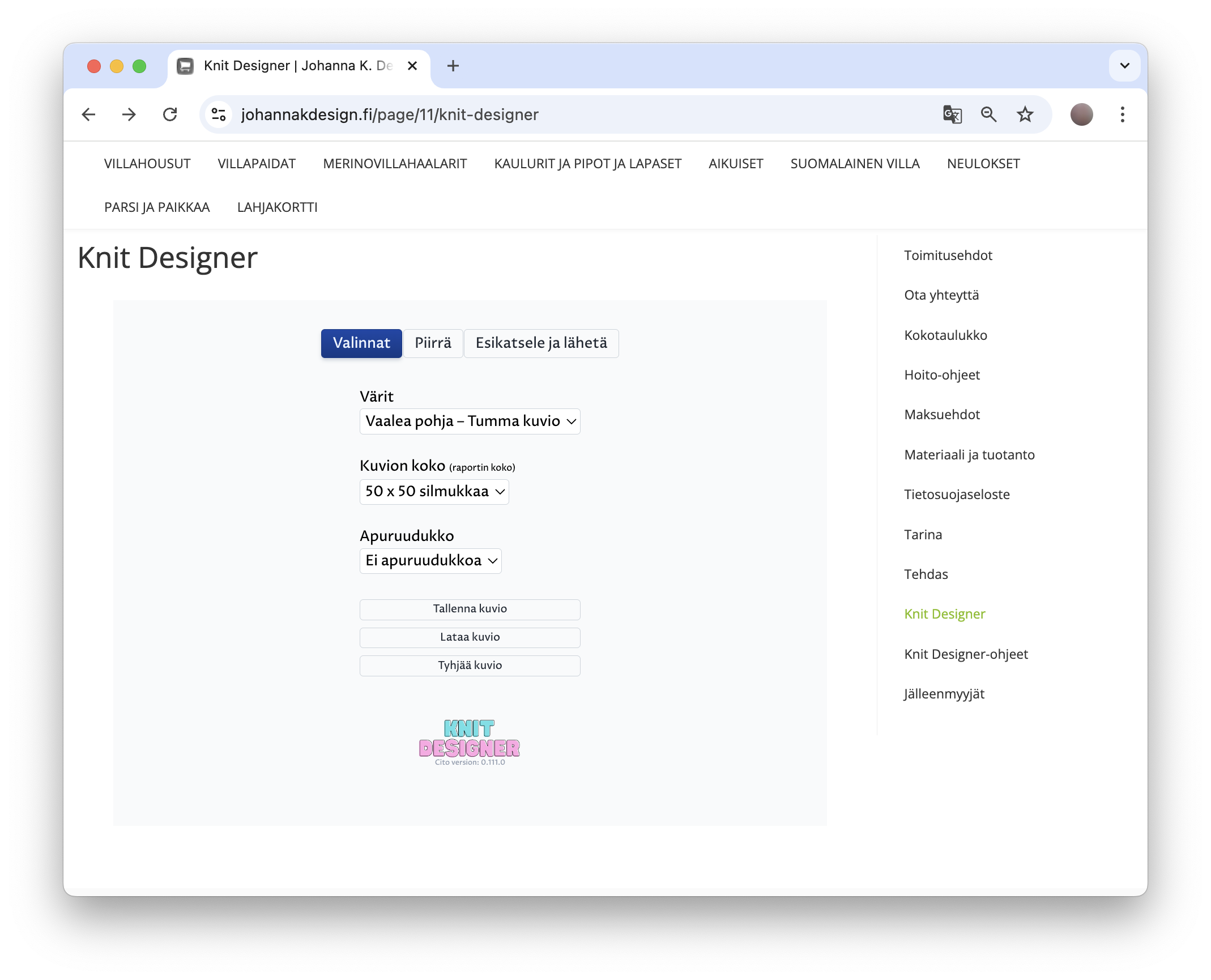Open the Tietosuojaseloste sidebar link

pos(957,495)
